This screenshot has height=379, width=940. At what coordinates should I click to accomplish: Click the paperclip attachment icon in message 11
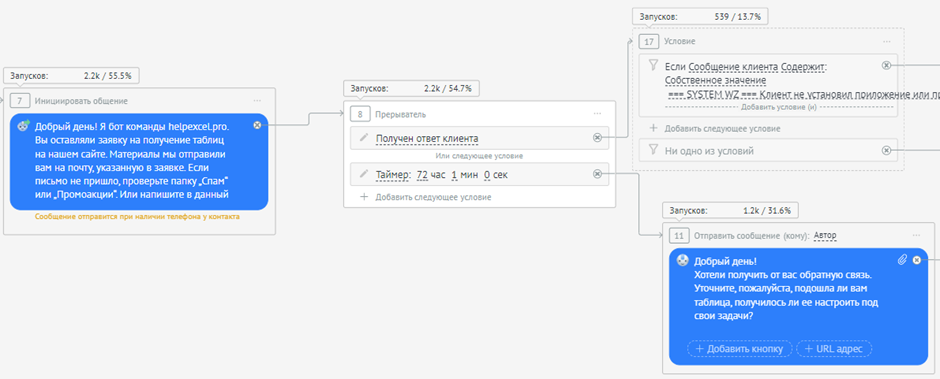click(x=901, y=260)
